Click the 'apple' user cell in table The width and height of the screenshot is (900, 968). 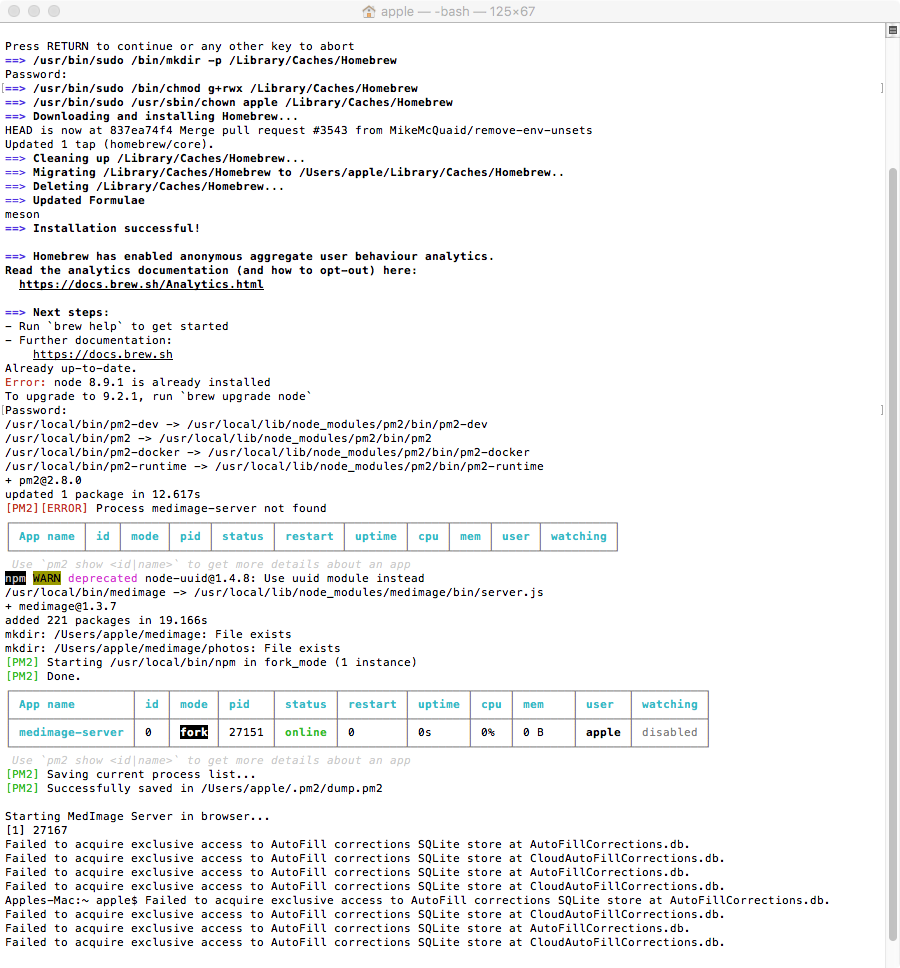tap(603, 732)
